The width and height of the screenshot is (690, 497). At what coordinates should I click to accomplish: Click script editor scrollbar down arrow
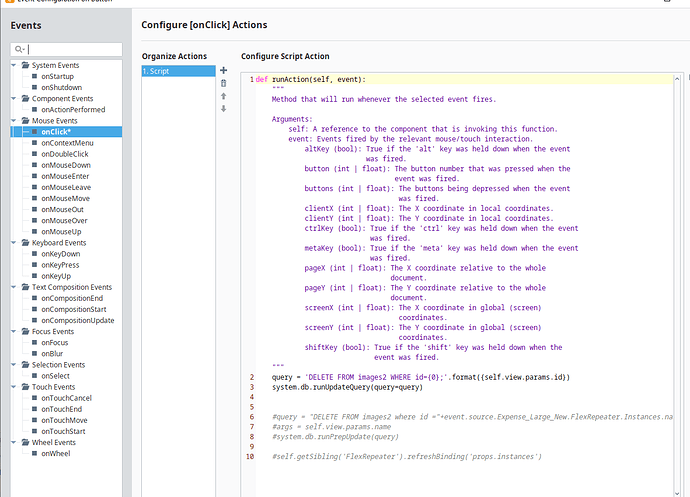(677, 493)
